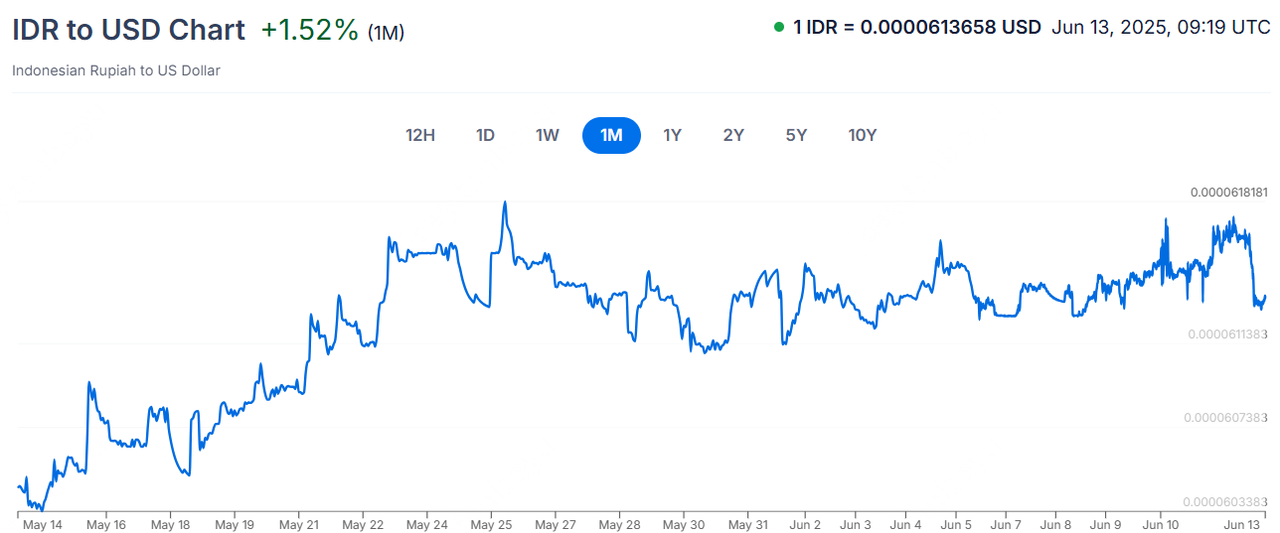Click the Indonesian Rupiah to US Dollar subtitle
The width and height of the screenshot is (1280, 533).
116,70
